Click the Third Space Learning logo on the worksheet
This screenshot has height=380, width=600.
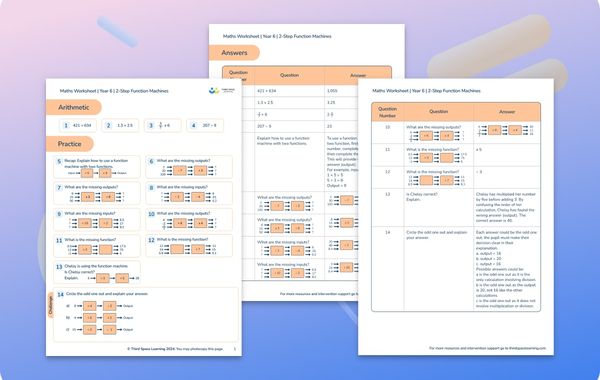point(222,91)
